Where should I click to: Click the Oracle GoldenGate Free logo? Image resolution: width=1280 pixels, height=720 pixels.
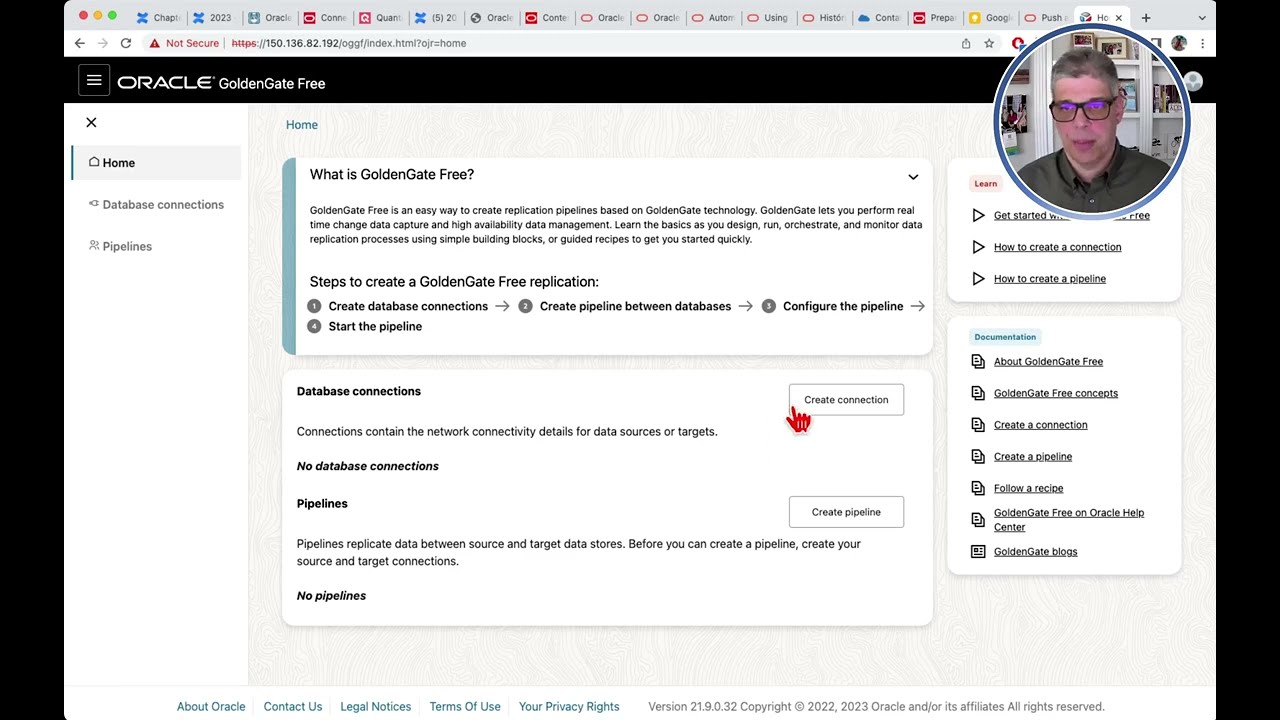[221, 83]
